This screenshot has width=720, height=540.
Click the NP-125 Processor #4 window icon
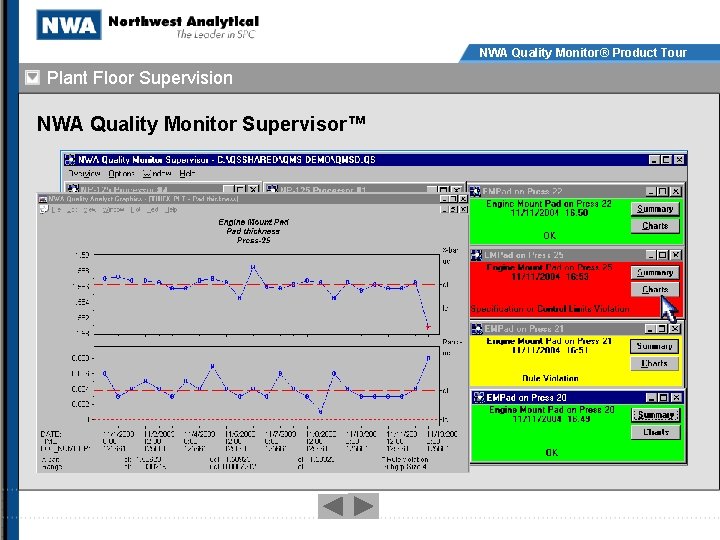point(73,189)
